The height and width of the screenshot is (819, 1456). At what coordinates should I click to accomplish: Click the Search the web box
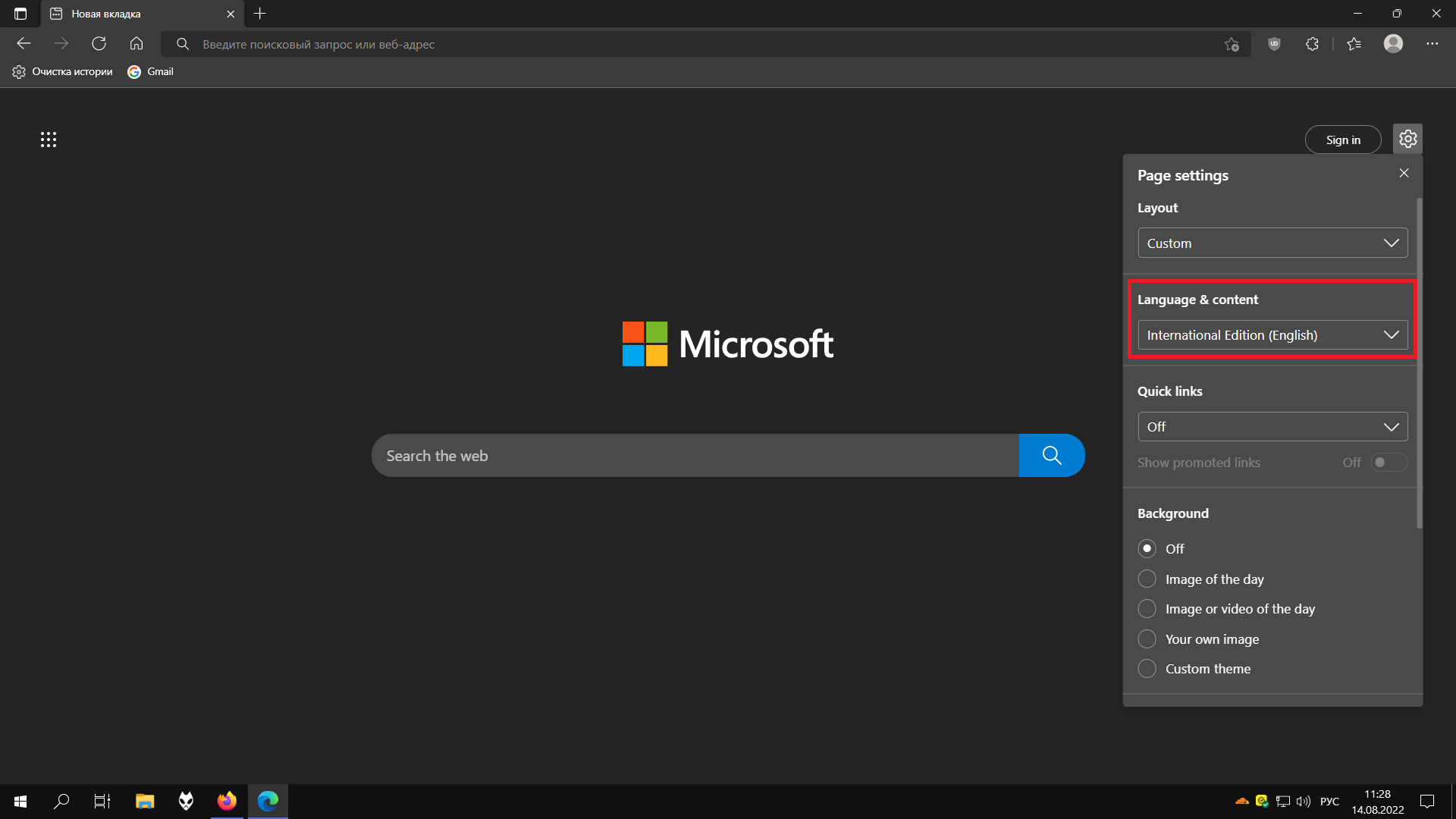point(695,456)
